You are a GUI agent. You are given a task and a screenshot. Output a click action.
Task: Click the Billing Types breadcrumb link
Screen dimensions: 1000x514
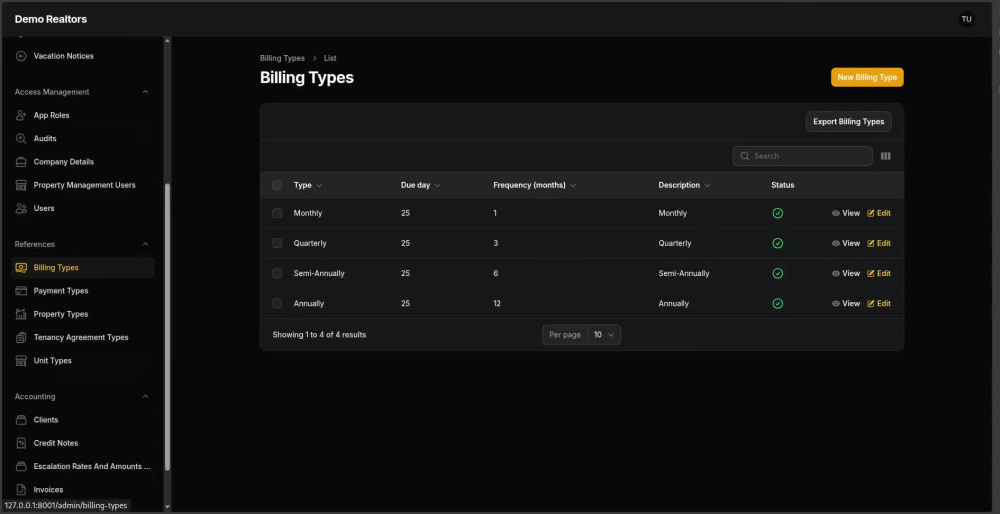click(x=282, y=58)
